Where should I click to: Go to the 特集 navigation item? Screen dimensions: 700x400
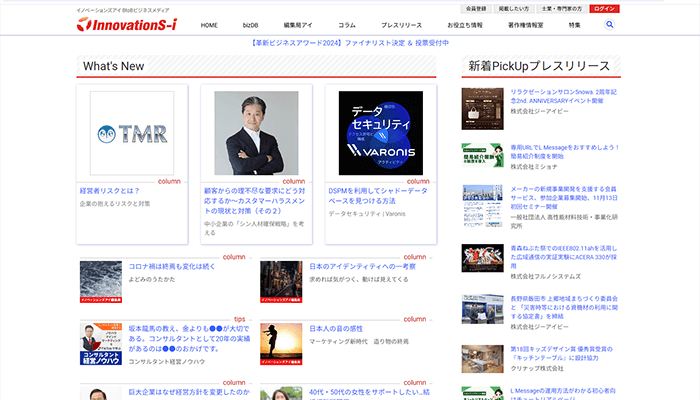click(575, 25)
